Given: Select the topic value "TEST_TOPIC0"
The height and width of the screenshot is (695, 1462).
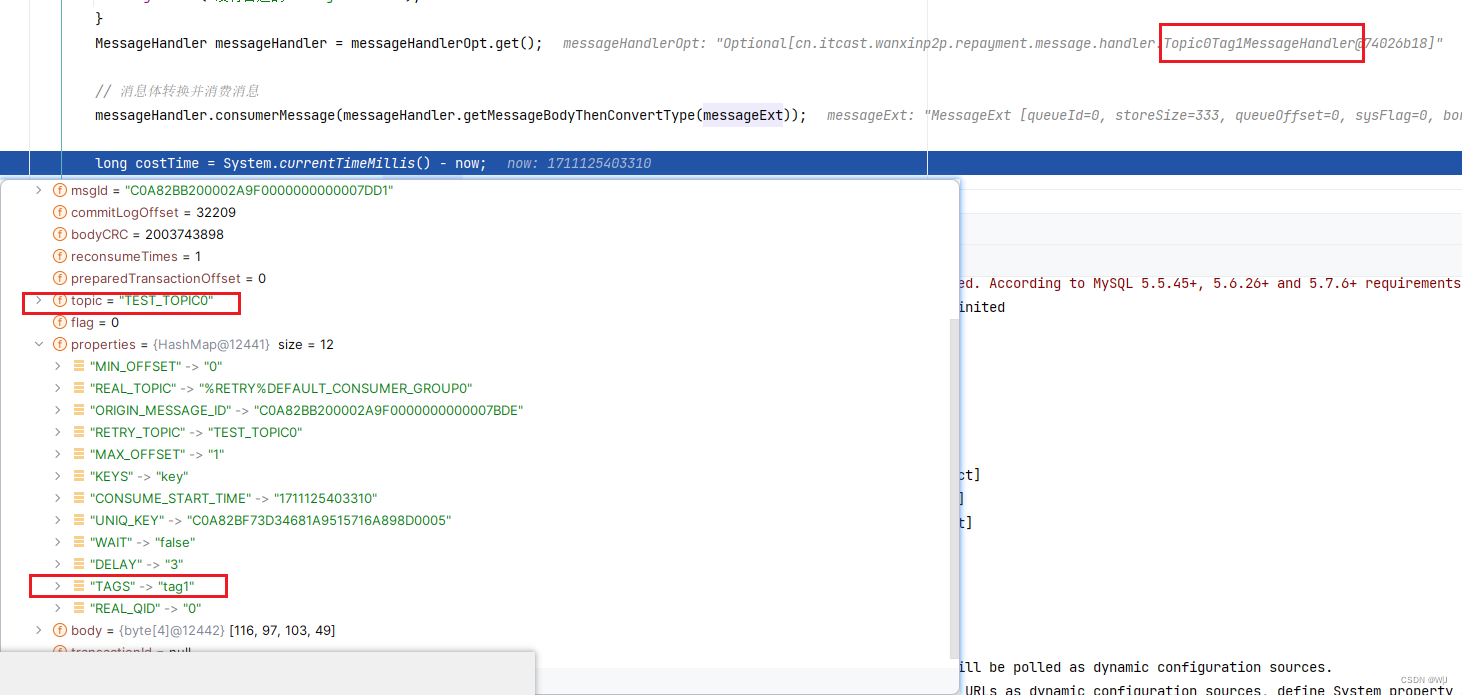Looking at the screenshot, I should pyautogui.click(x=165, y=300).
